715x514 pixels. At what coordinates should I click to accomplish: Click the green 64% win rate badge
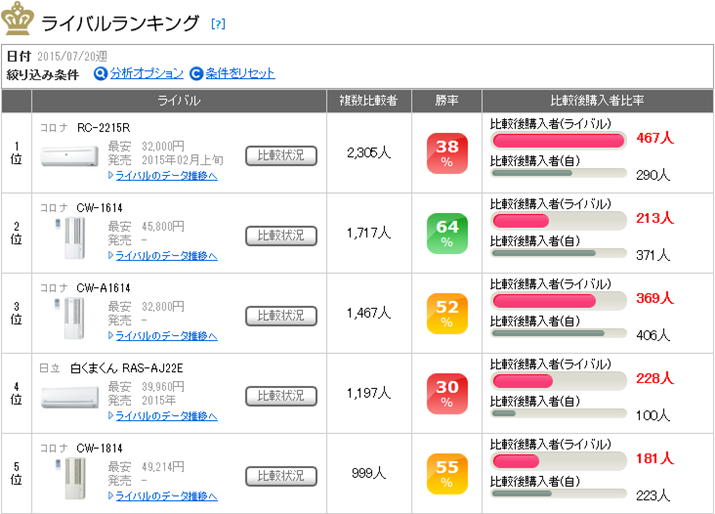446,233
